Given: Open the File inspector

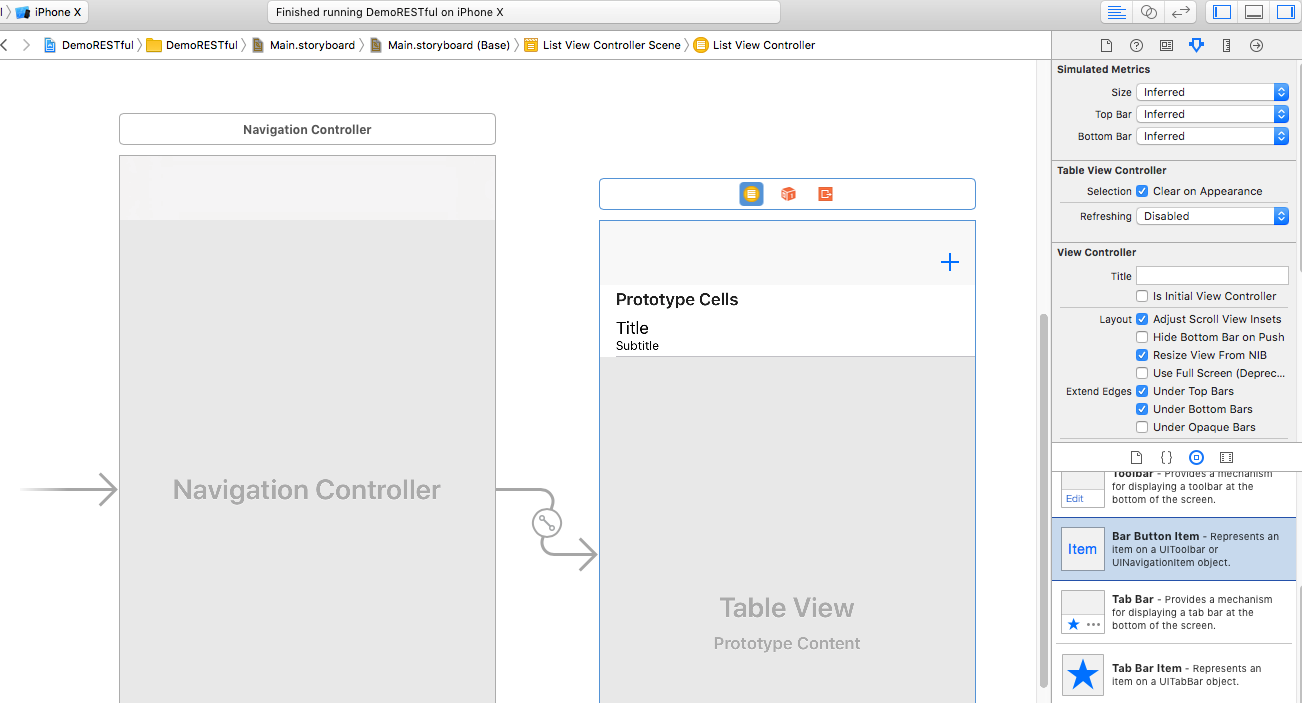Looking at the screenshot, I should tap(1106, 45).
